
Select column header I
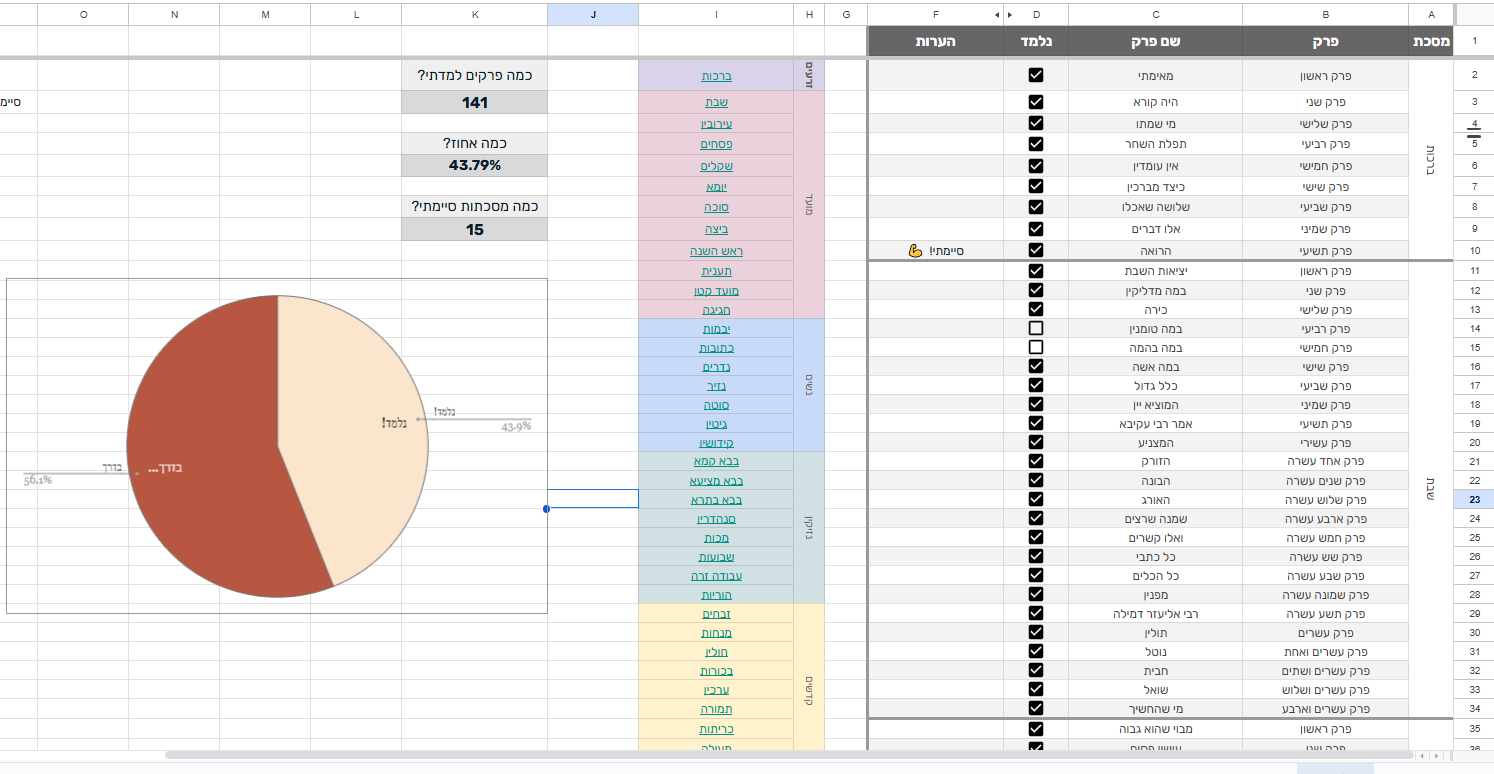point(715,15)
